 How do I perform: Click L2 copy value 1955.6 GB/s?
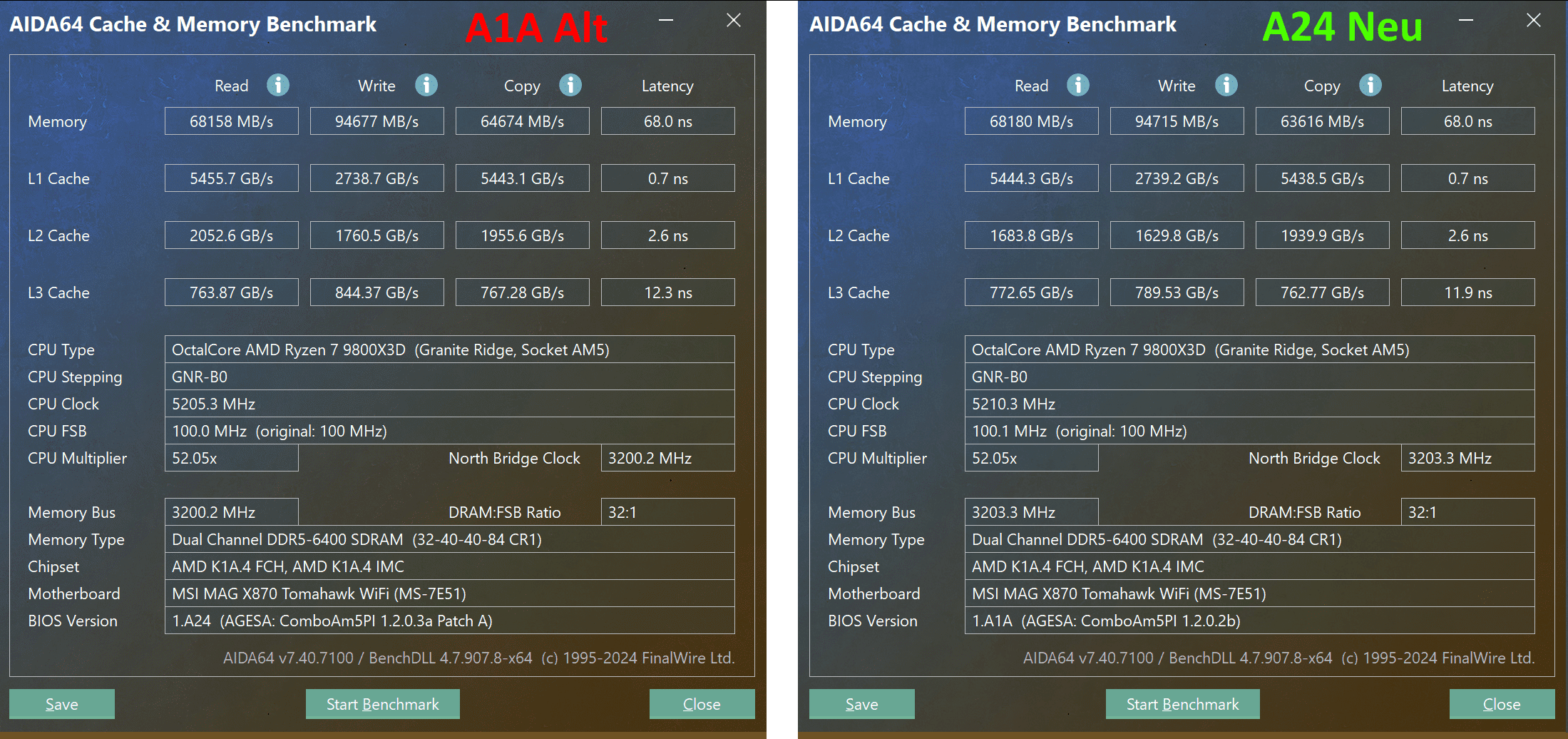click(x=523, y=235)
